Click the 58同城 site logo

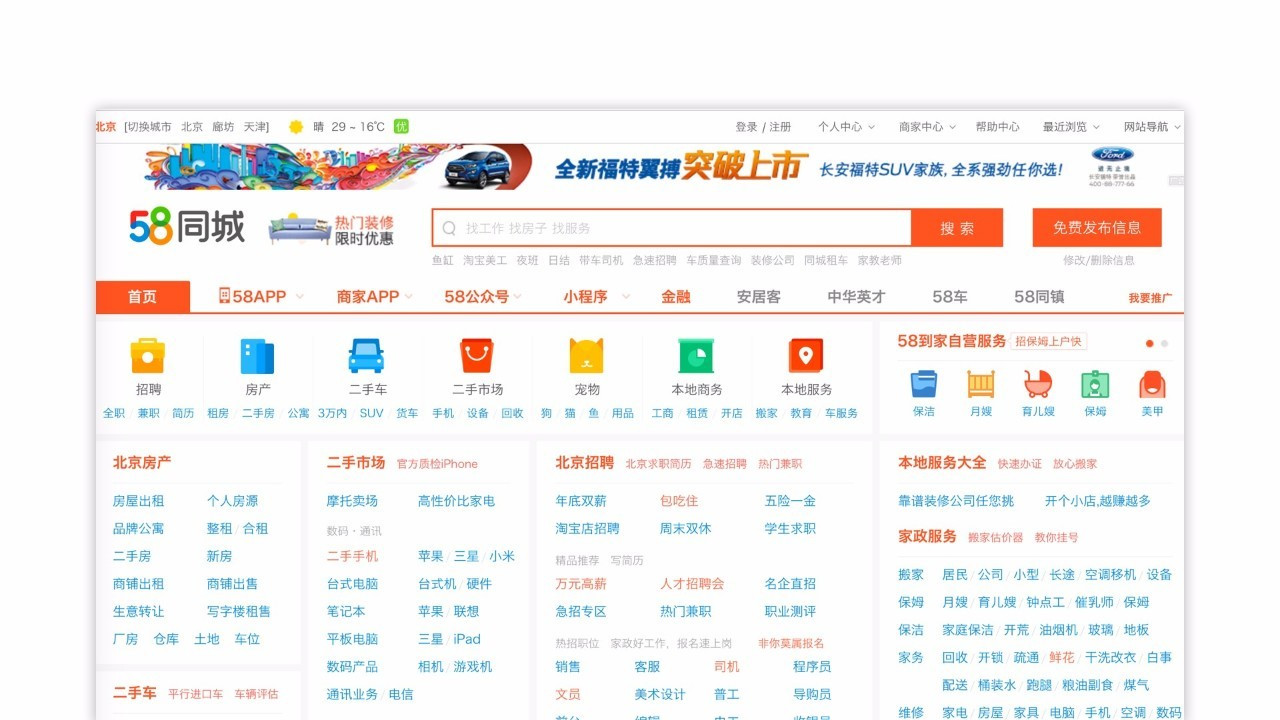(x=187, y=227)
